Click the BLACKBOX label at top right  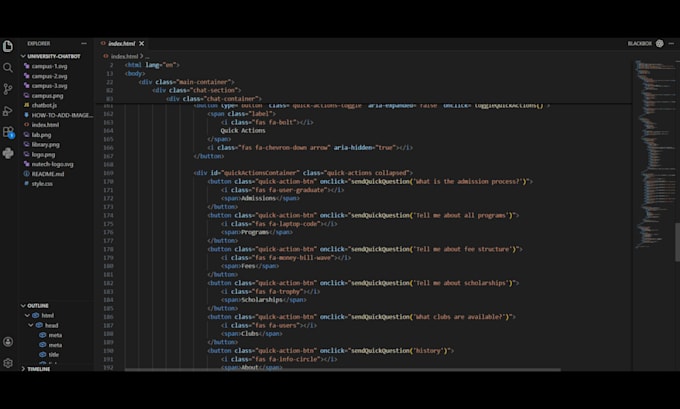[x=640, y=43]
